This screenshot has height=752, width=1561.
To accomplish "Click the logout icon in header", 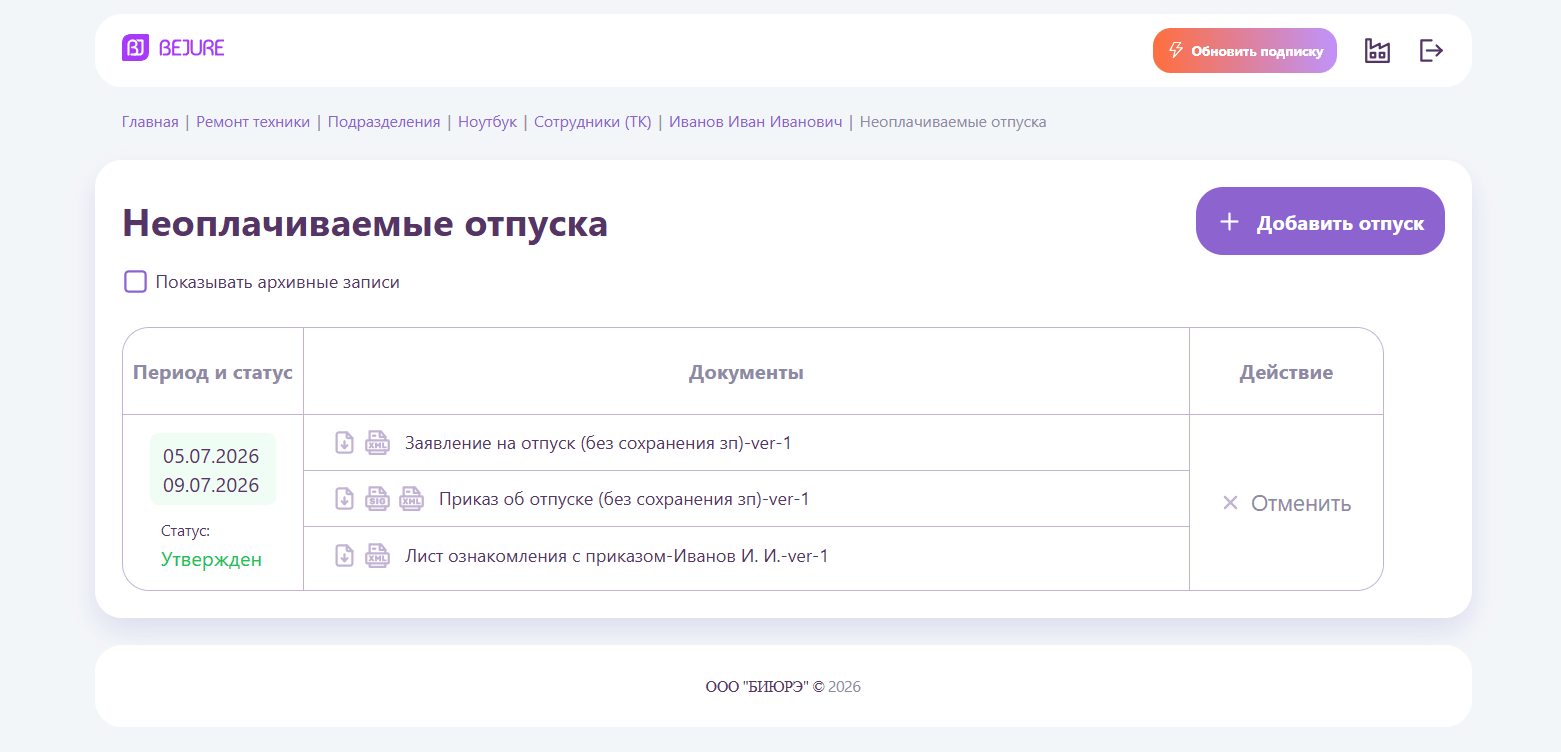I will coord(1432,50).
